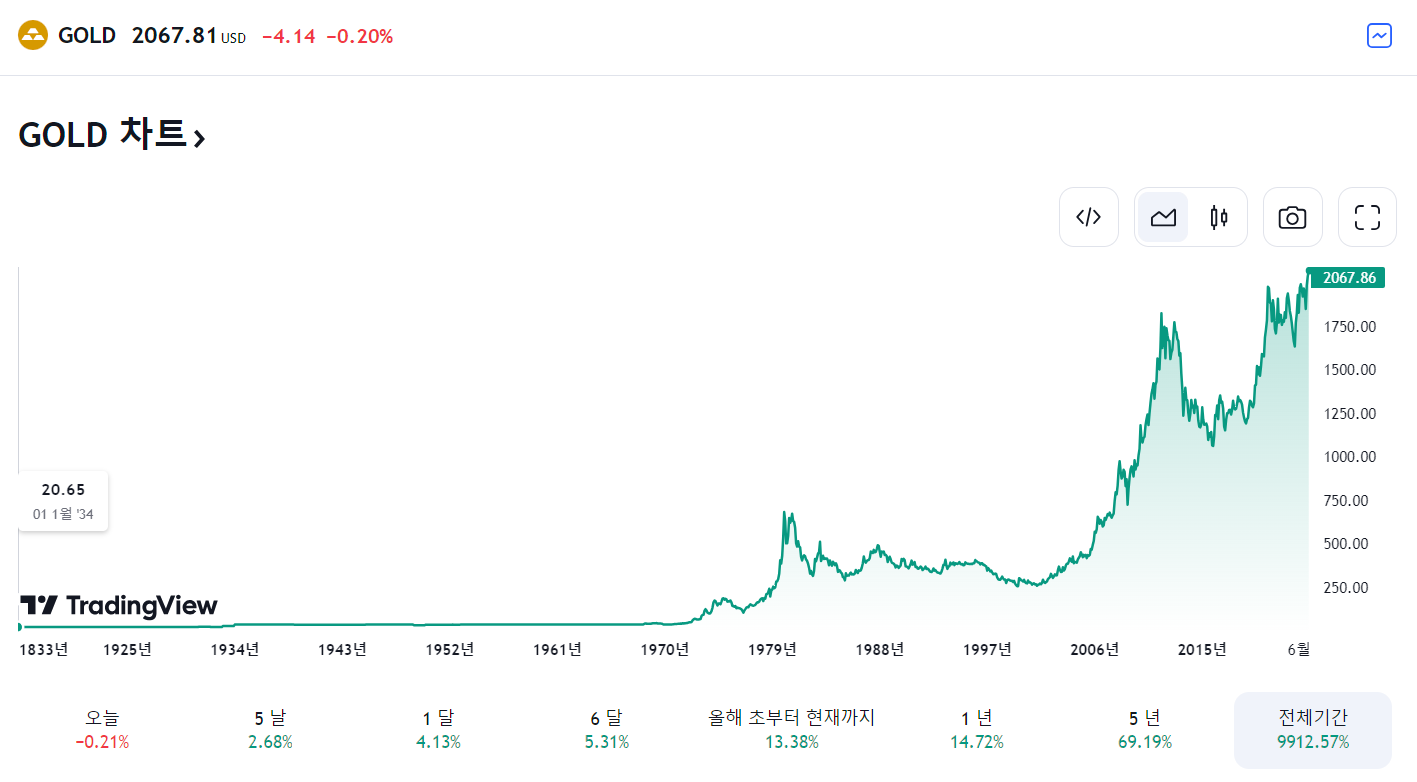Switch to the 5 년 range tab
Screen dimensions: 1417x782
point(1146,729)
